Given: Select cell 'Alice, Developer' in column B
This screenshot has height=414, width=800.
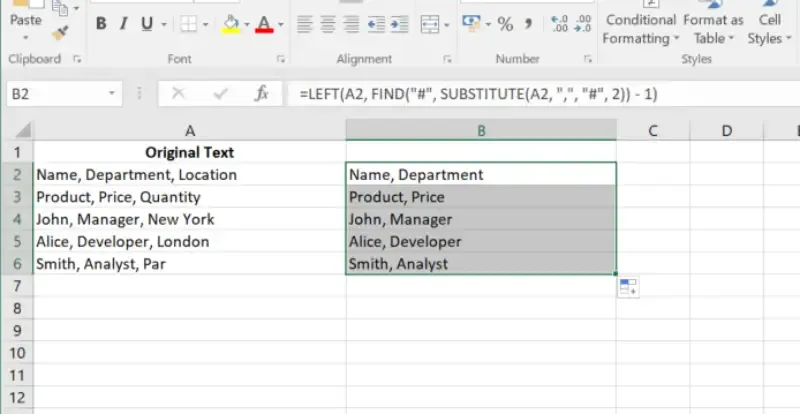Looking at the screenshot, I should (481, 241).
